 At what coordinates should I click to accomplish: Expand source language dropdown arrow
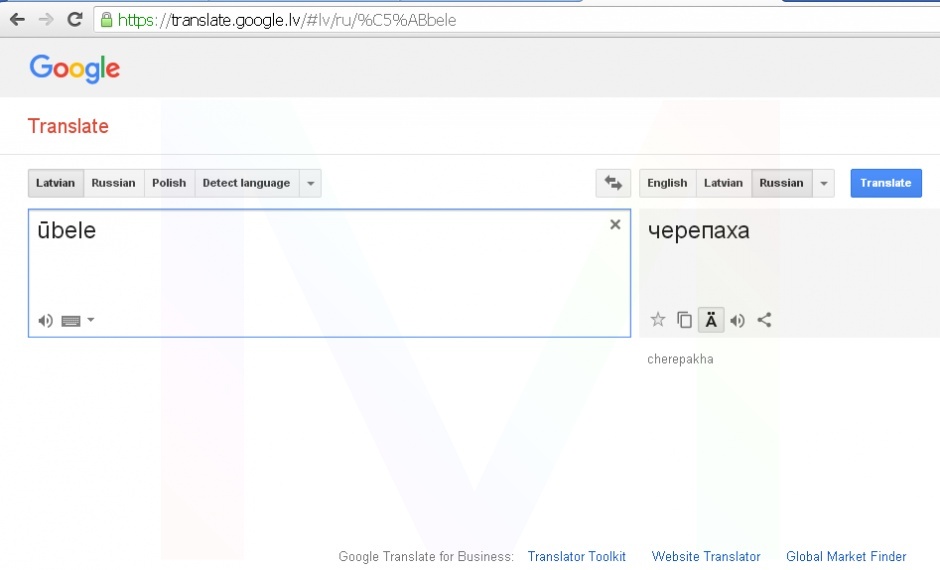coord(310,183)
